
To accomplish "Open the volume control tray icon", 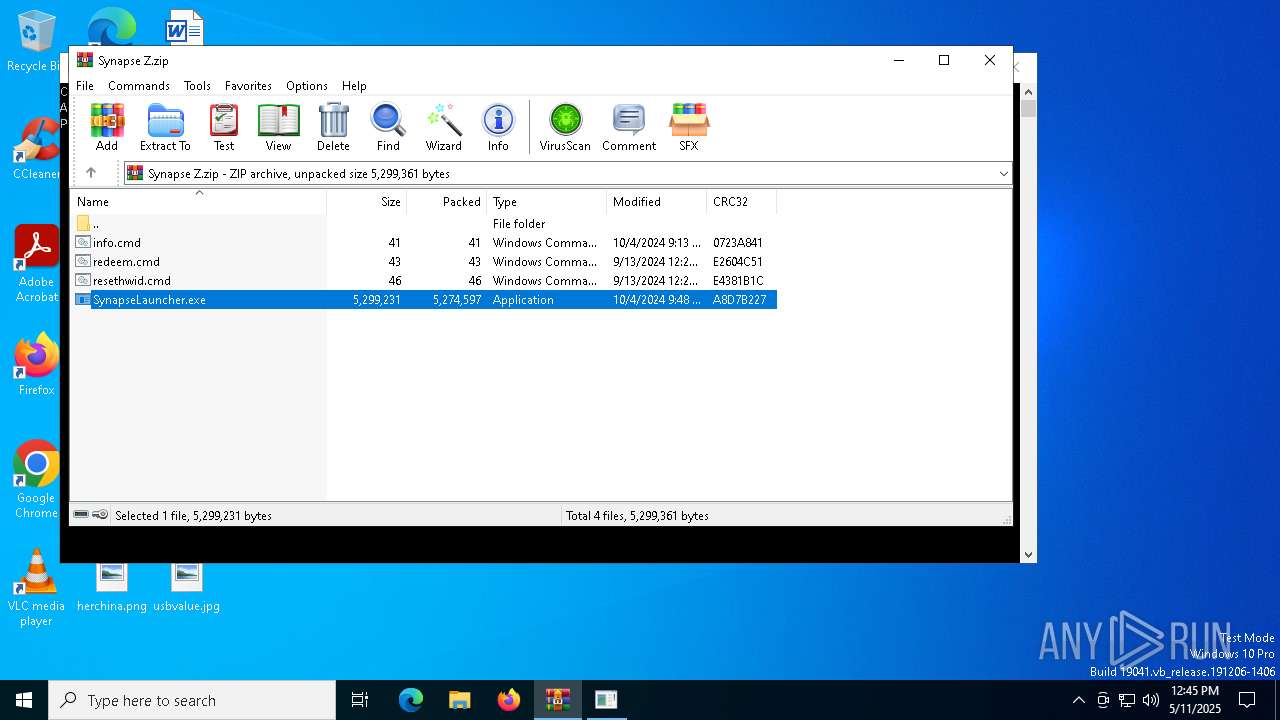I will tap(1151, 700).
